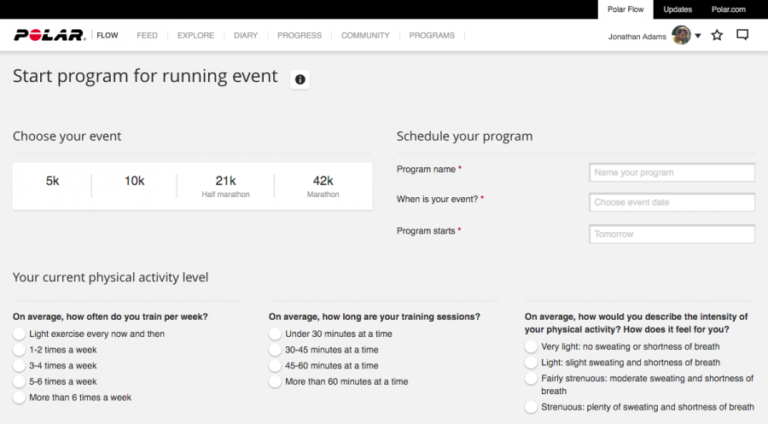Pick the 42k Marathon event
Viewport: 768px width, 424px height.
click(322, 185)
